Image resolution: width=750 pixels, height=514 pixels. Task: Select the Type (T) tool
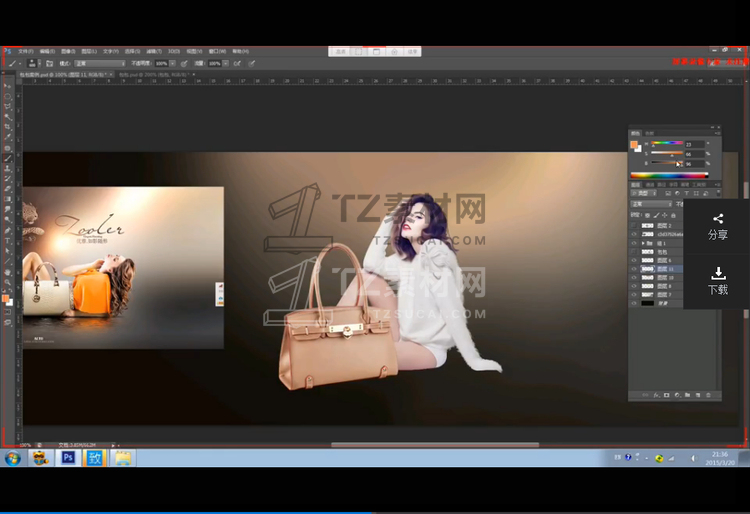7,241
